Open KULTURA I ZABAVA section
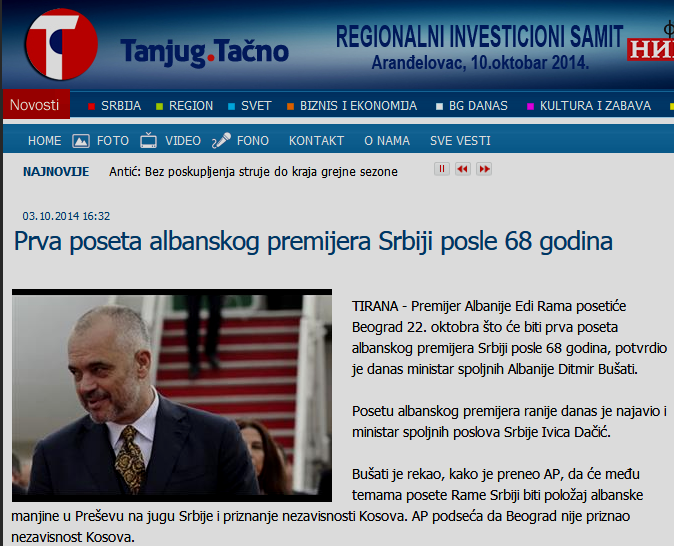Screen dimensions: 674x546 [594, 106]
